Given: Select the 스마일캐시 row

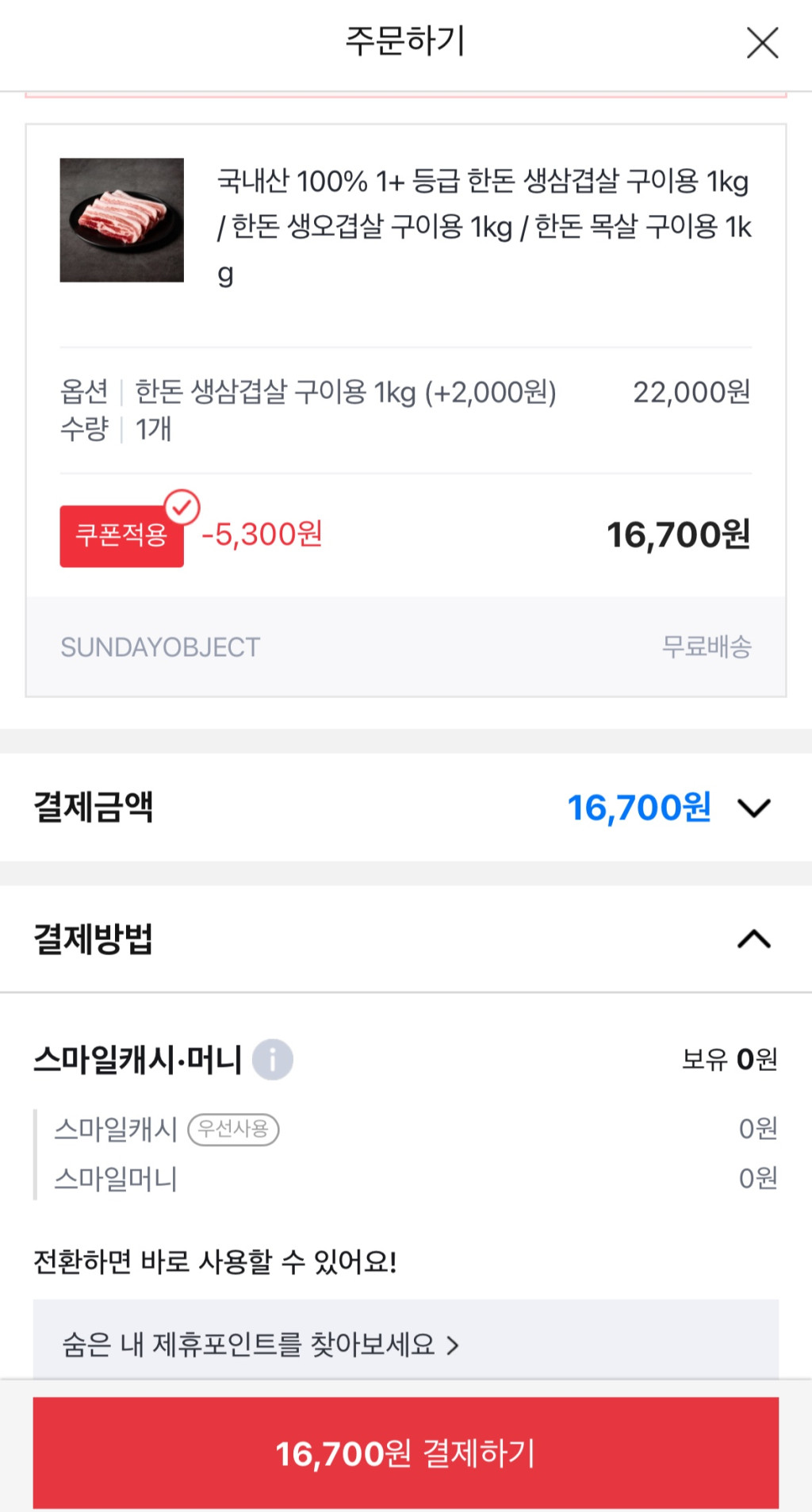Looking at the screenshot, I should pyautogui.click(x=116, y=1130).
